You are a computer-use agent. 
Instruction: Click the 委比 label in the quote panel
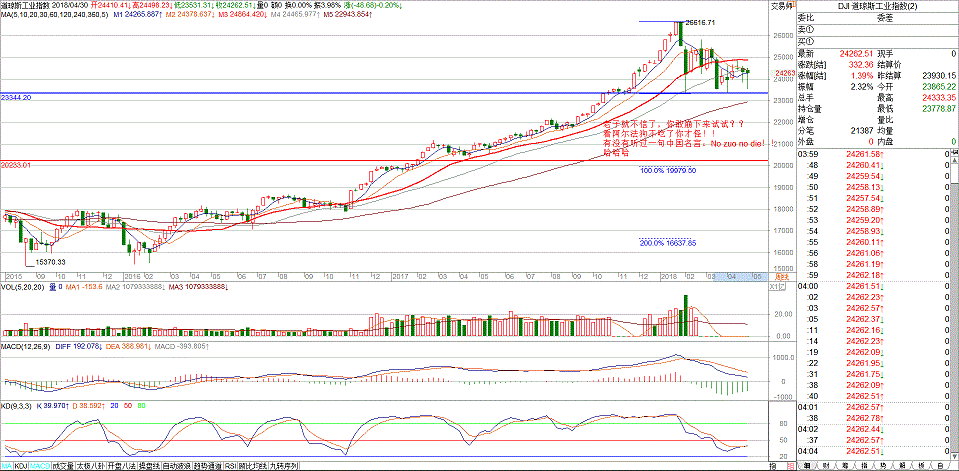(x=807, y=18)
